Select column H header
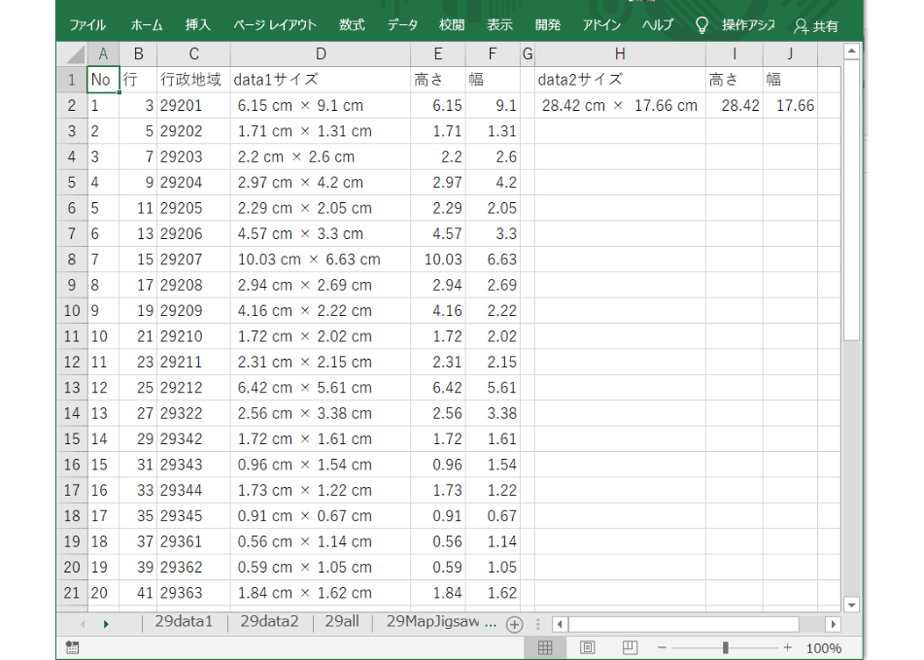The width and height of the screenshot is (924, 660). (620, 54)
